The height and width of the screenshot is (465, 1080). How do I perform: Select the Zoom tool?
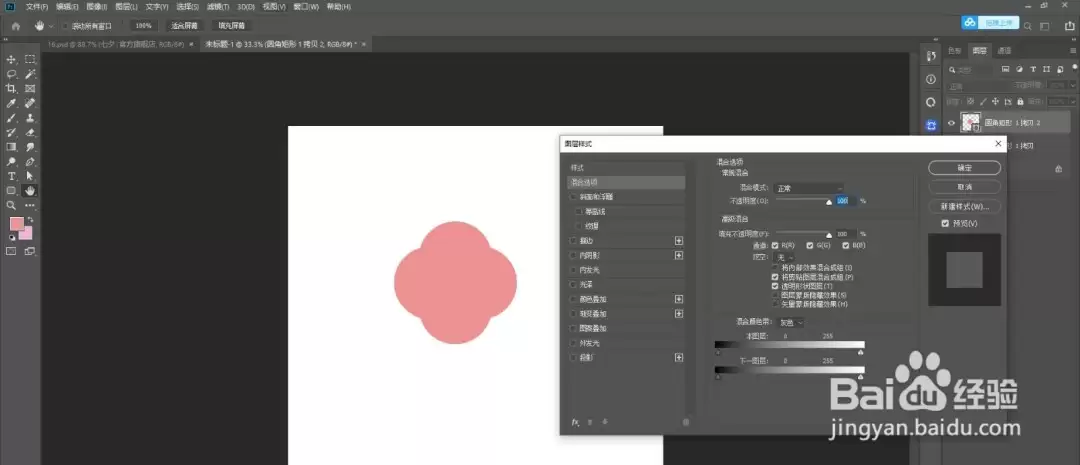click(12, 205)
